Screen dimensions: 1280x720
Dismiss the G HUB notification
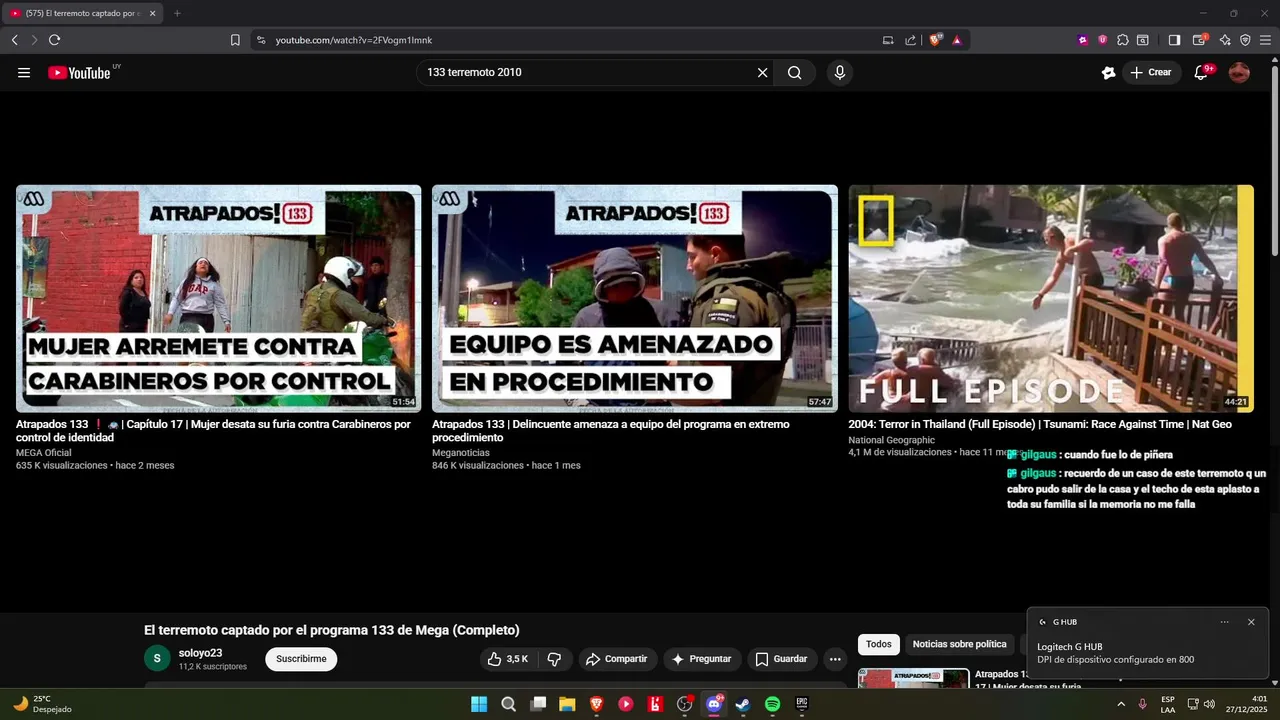click(1251, 622)
